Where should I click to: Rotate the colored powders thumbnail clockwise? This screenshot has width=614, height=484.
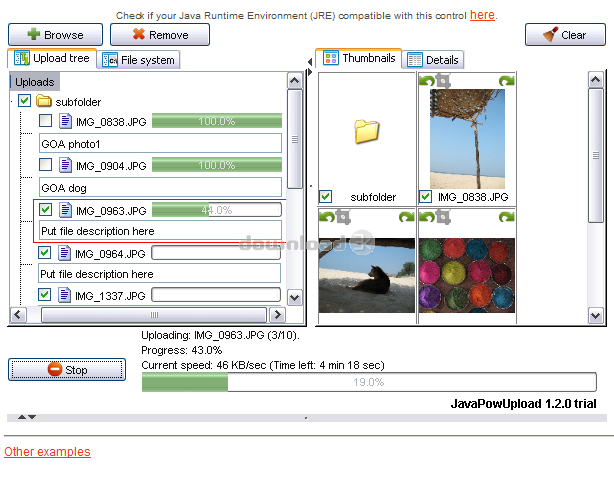[506, 216]
